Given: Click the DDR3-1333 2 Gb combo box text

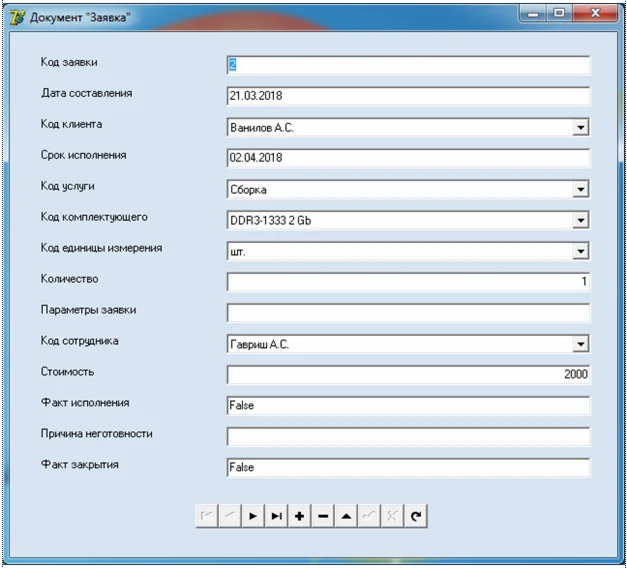Looking at the screenshot, I should 270,220.
